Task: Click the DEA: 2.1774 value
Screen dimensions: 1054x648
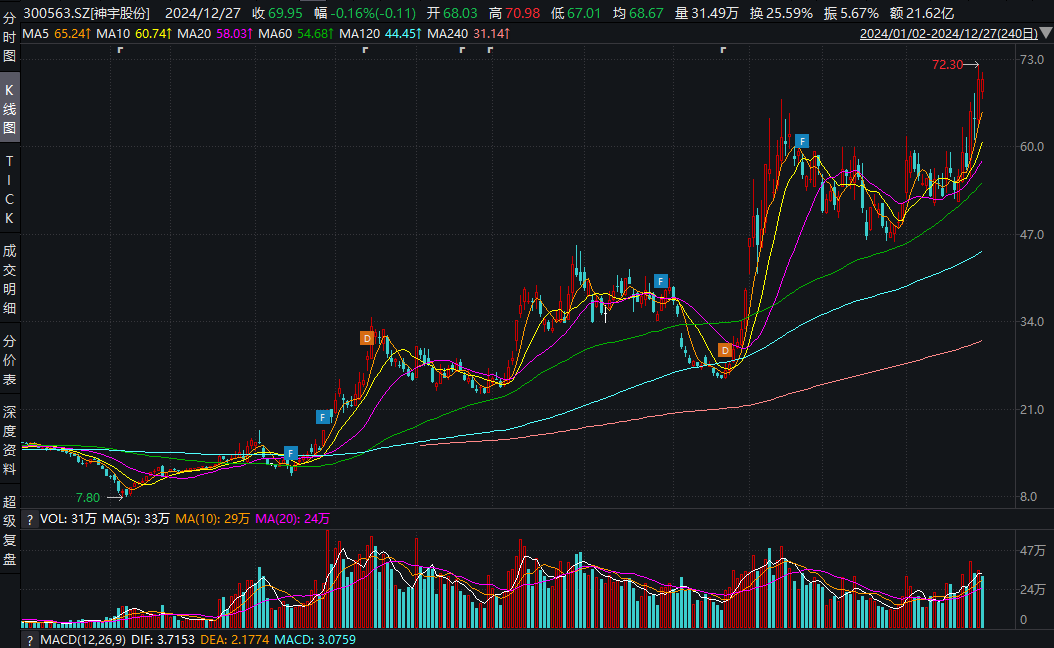Action: click(235, 640)
